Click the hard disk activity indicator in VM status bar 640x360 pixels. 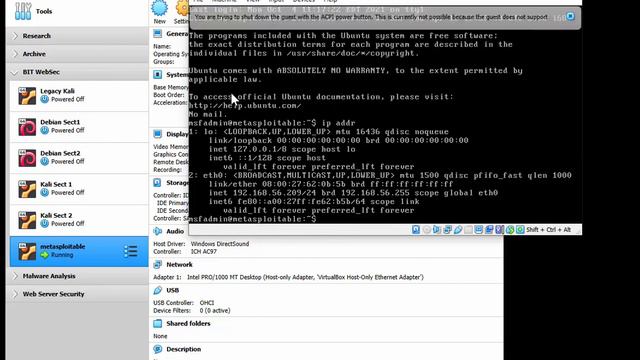pyautogui.click(x=416, y=230)
